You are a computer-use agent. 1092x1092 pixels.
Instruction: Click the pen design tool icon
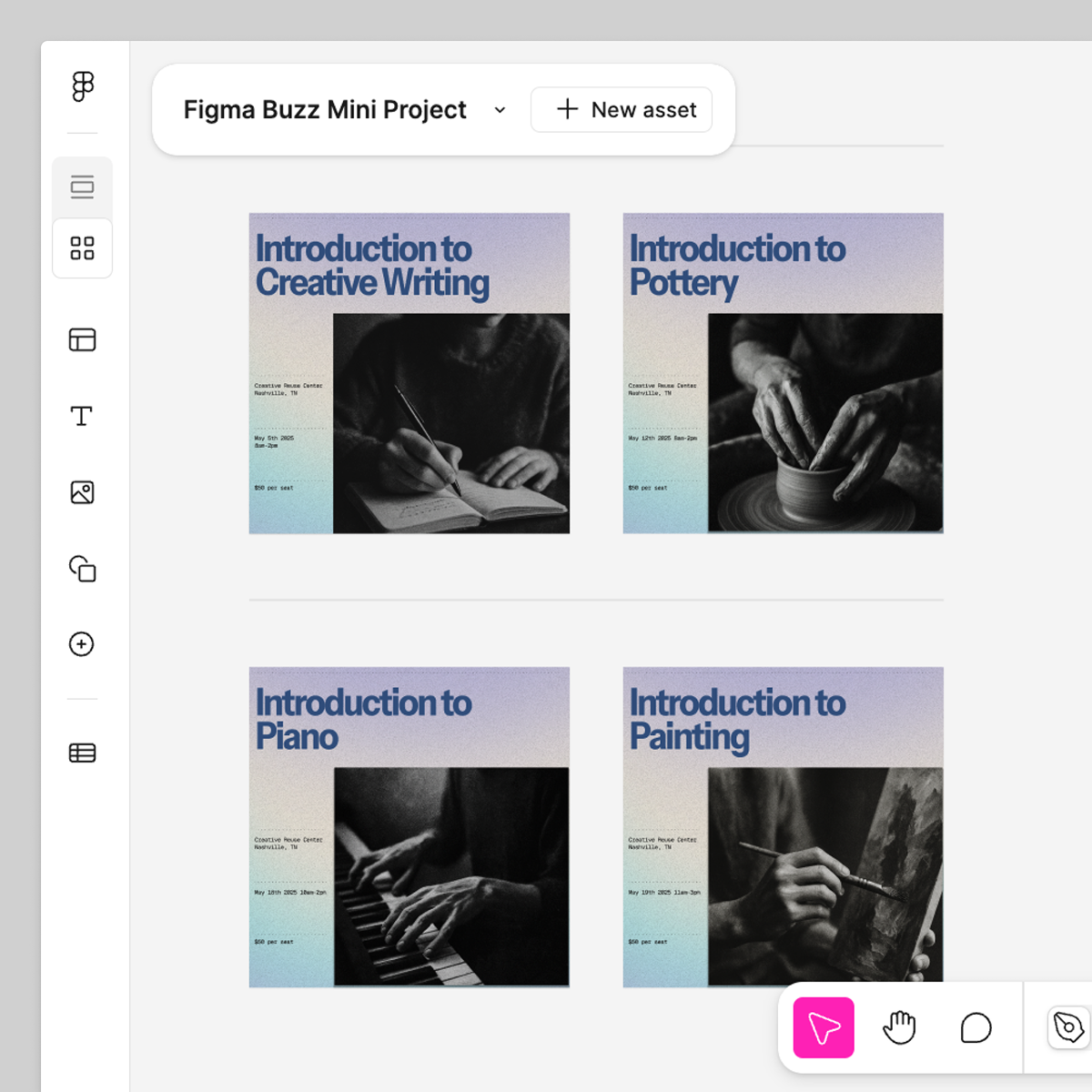click(x=1069, y=1027)
